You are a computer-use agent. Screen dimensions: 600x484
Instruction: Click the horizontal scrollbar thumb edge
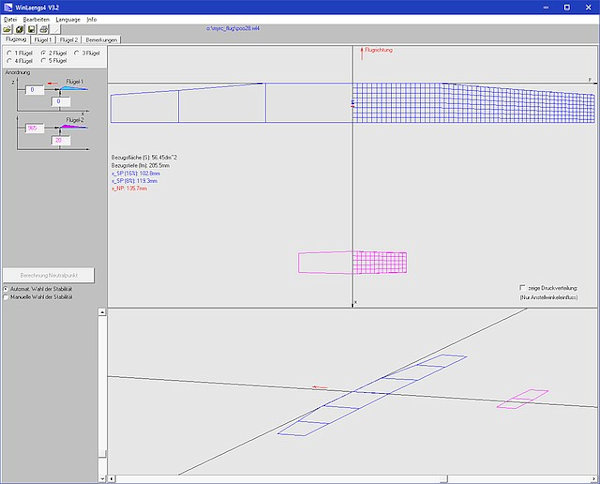(443, 479)
